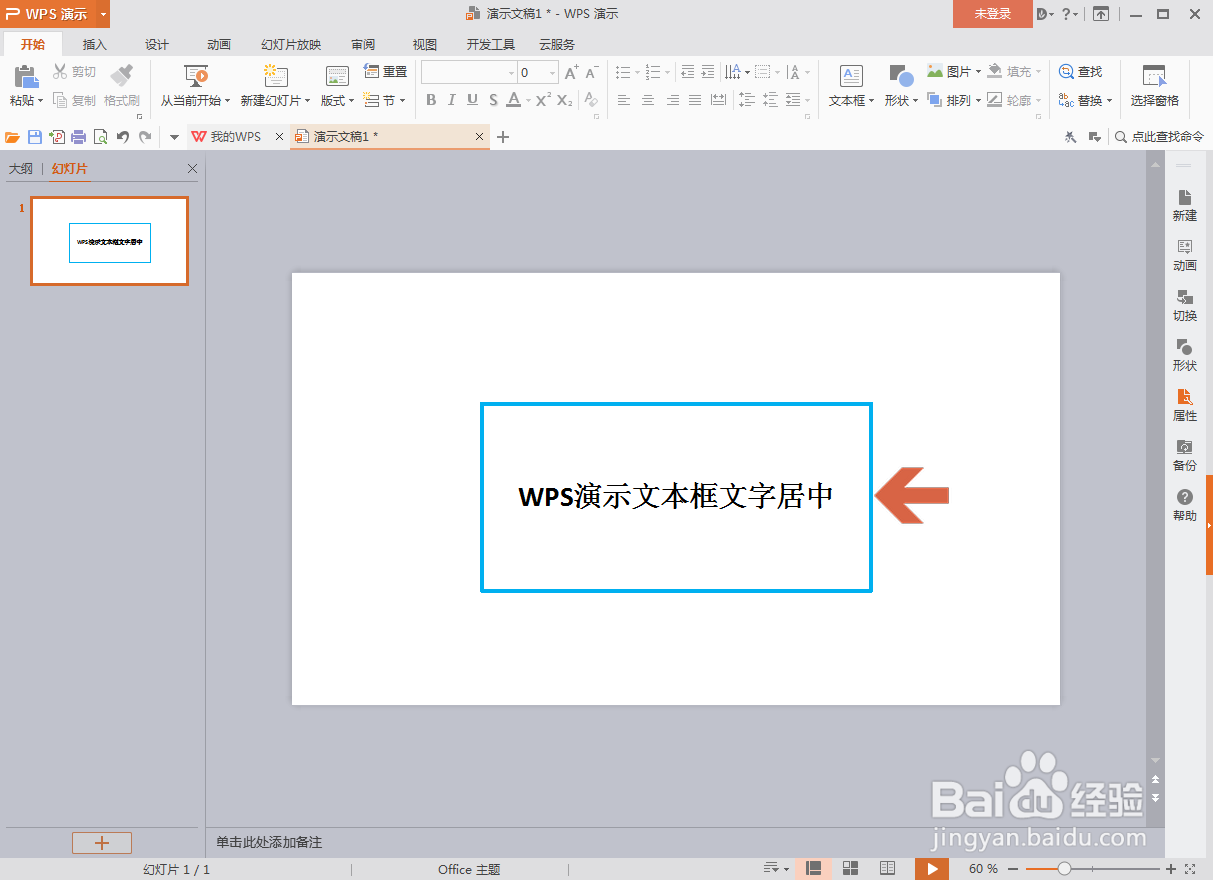Image resolution: width=1213 pixels, height=880 pixels.
Task: Click the Clear Formatting eraser icon
Action: 591,100
